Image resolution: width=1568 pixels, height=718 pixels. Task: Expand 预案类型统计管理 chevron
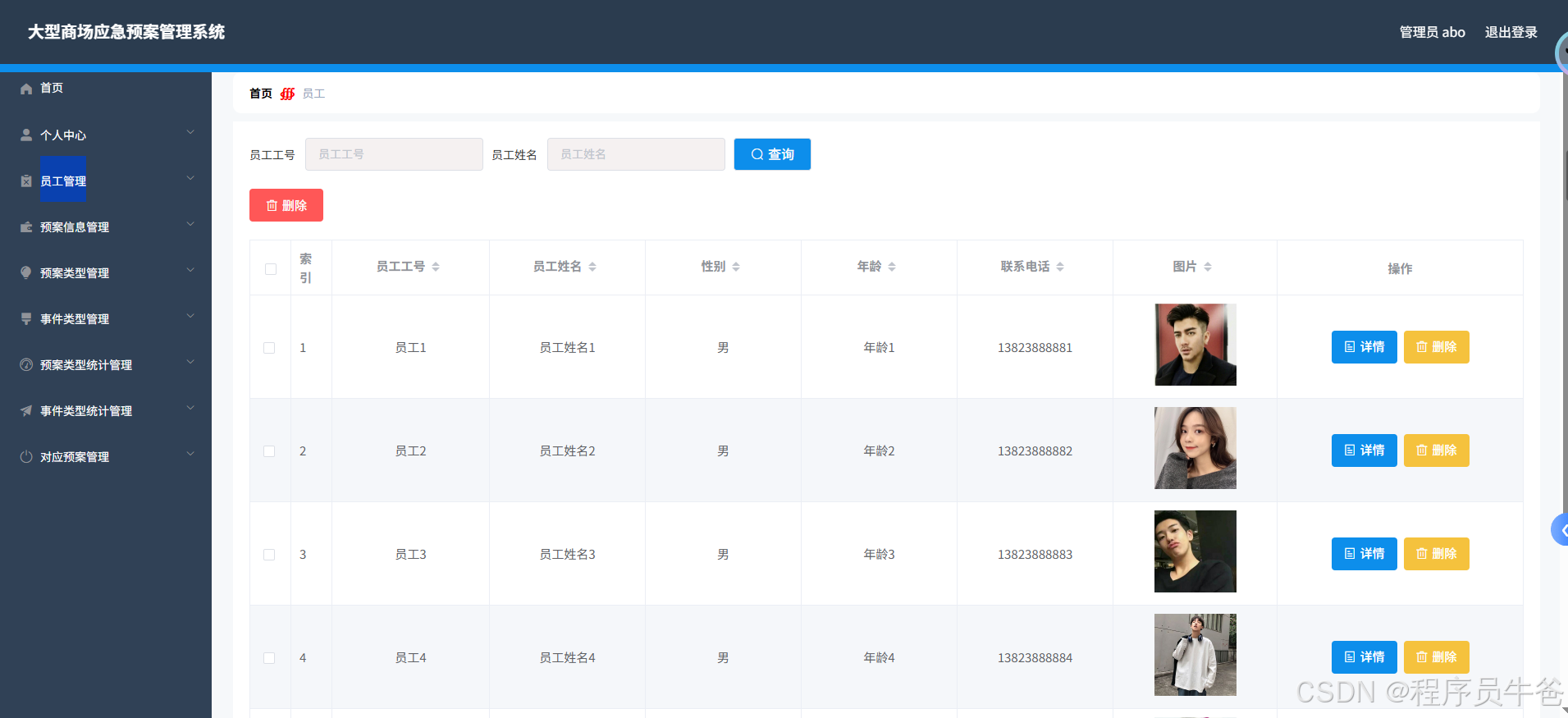click(190, 362)
